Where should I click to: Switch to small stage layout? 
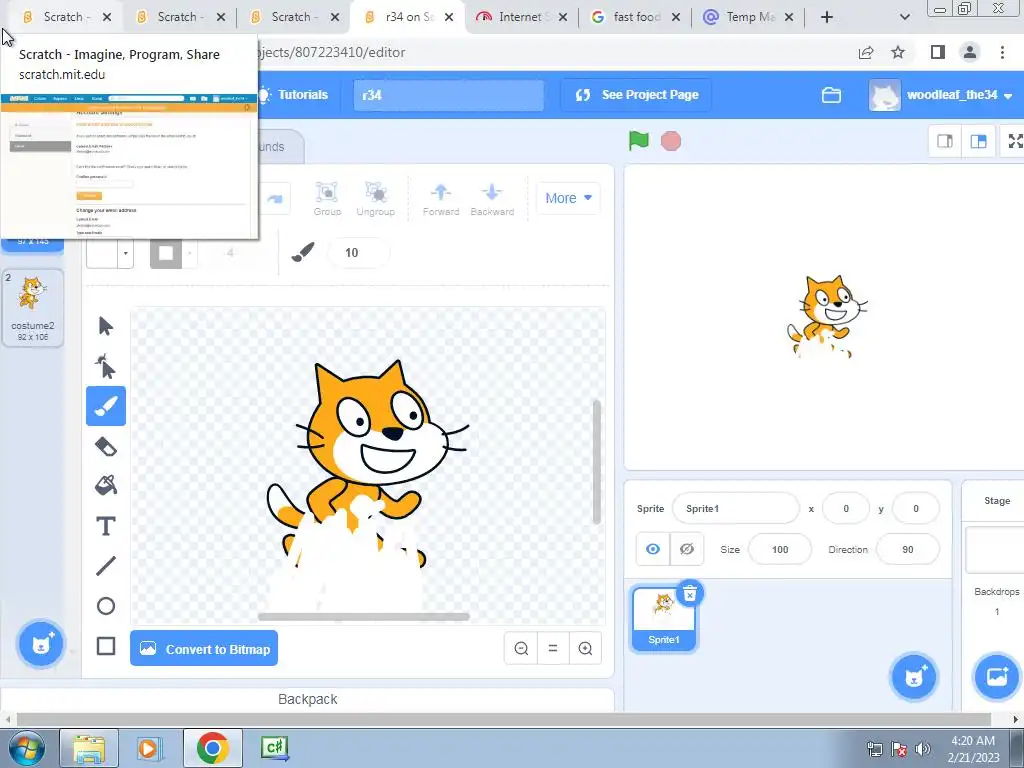[x=945, y=141]
